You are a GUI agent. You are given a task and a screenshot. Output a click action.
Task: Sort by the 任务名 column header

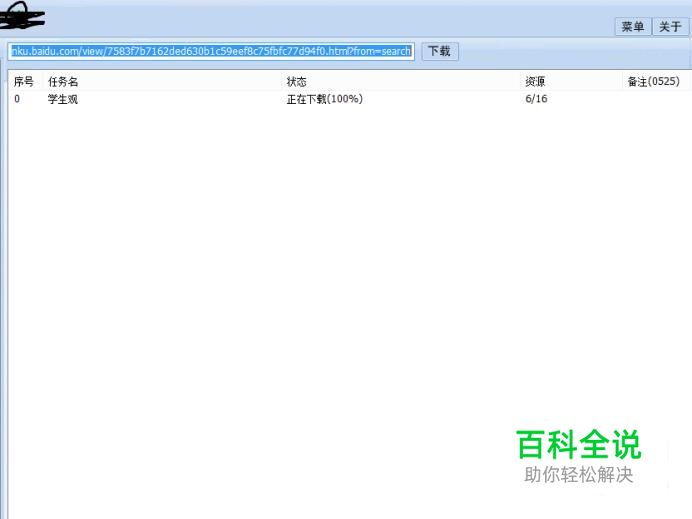(63, 82)
